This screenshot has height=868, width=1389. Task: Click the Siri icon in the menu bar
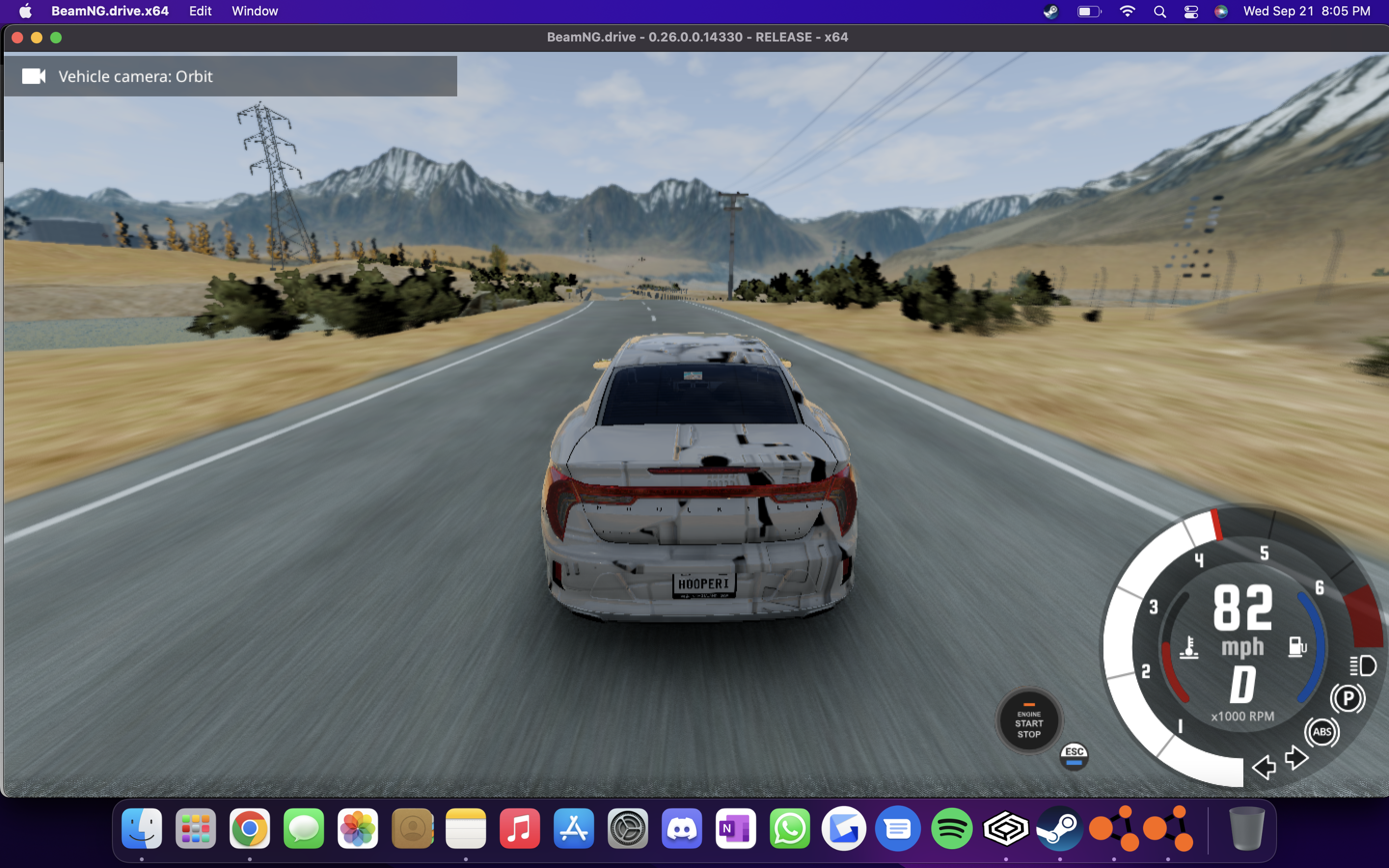click(1221, 12)
